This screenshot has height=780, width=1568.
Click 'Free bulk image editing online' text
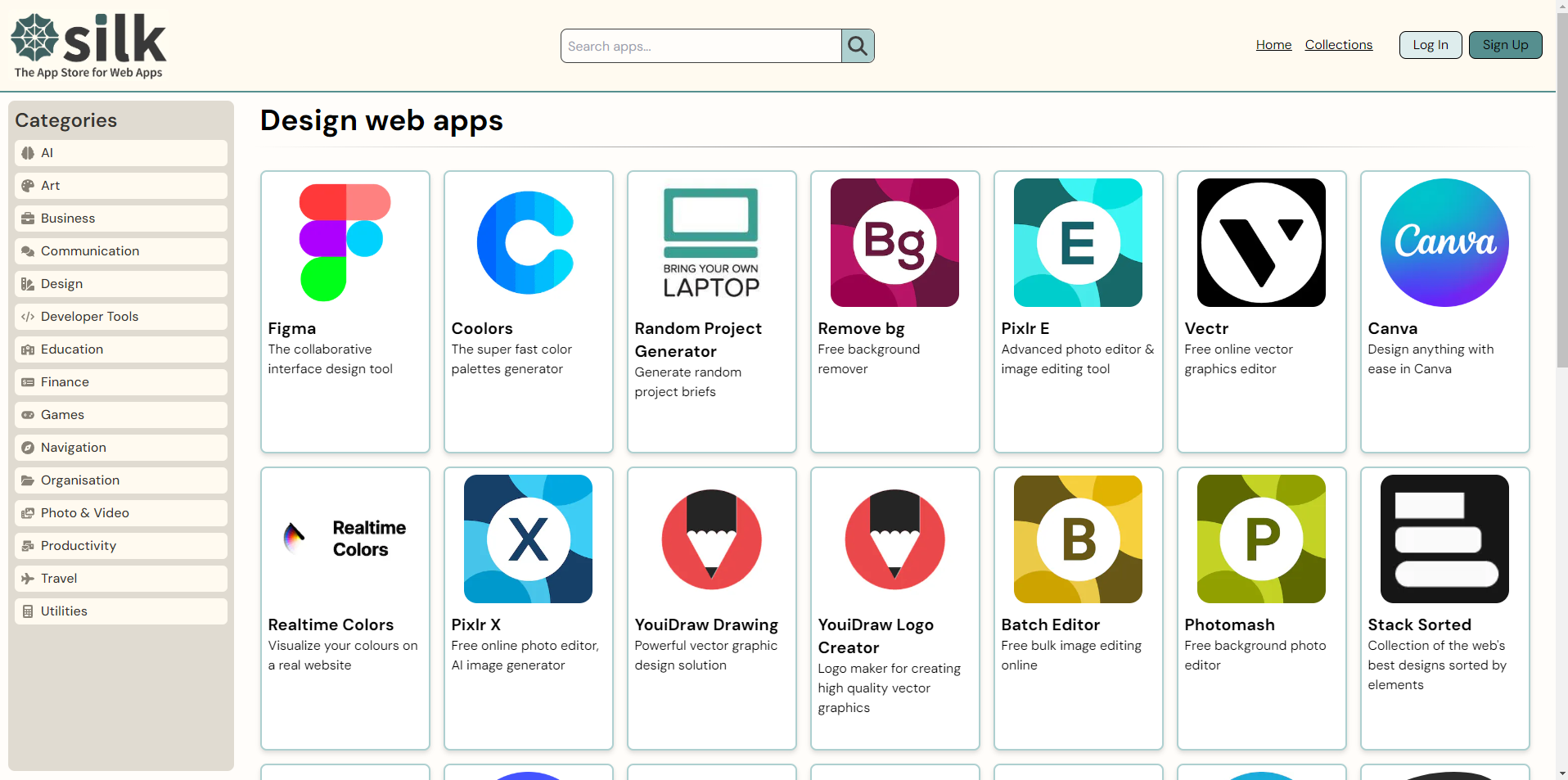[x=1071, y=656]
